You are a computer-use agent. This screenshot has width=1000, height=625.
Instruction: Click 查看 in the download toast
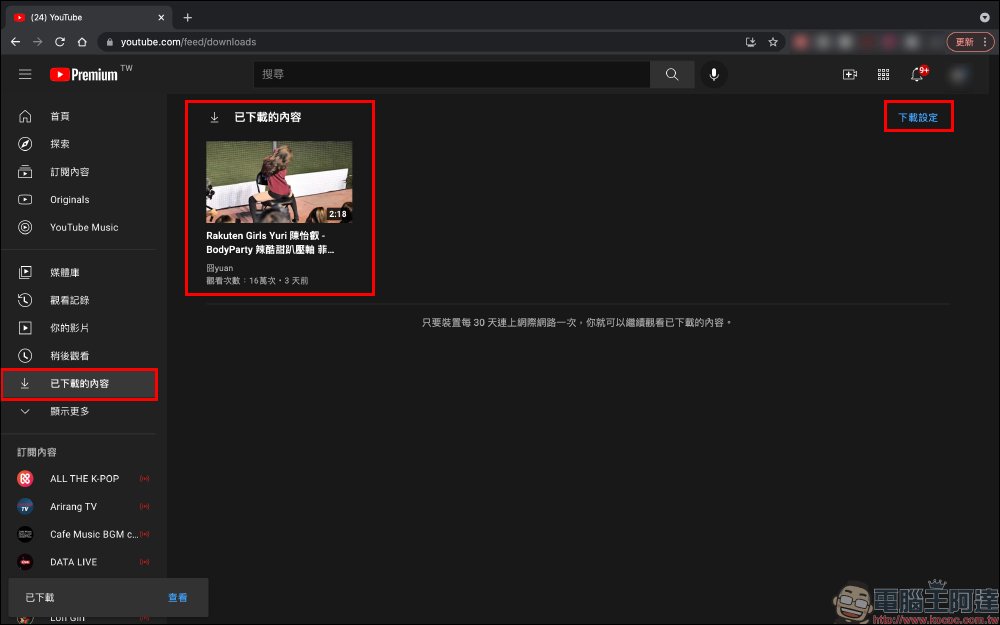tap(178, 597)
